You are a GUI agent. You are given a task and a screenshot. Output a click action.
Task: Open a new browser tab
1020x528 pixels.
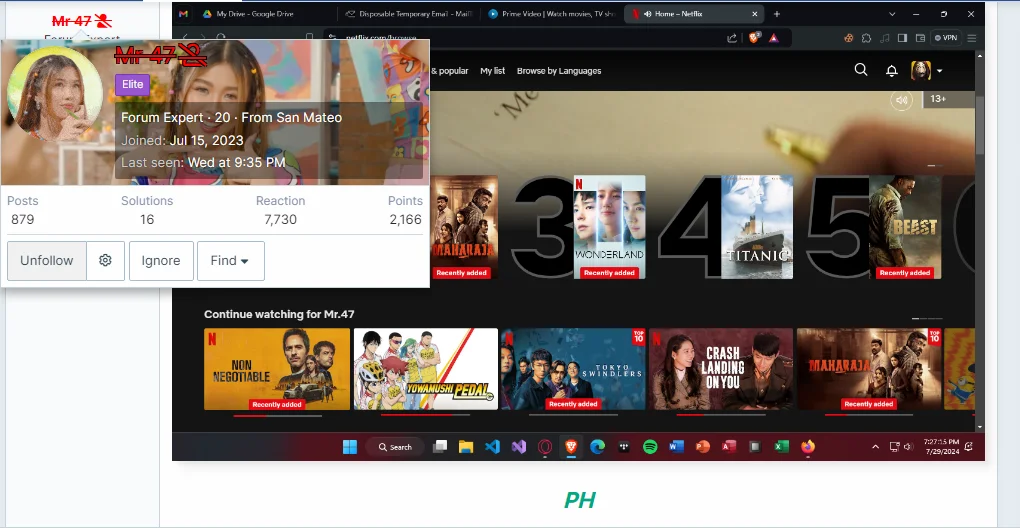click(777, 14)
